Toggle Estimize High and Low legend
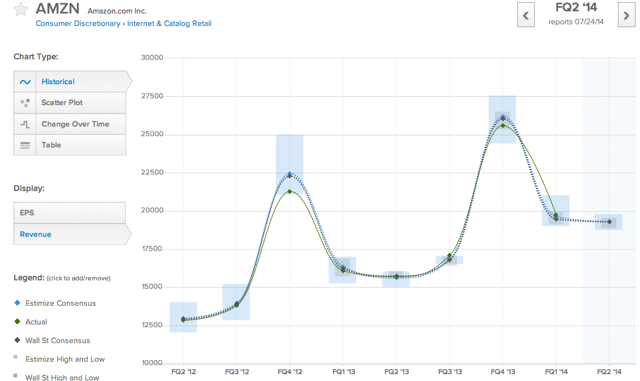This screenshot has width=640, height=381. (65, 359)
